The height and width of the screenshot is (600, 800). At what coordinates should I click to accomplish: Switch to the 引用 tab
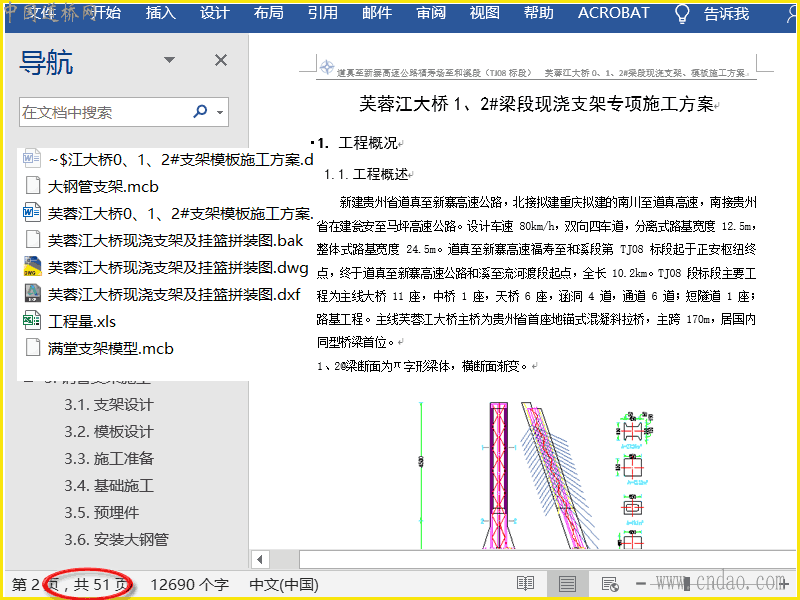tap(323, 13)
